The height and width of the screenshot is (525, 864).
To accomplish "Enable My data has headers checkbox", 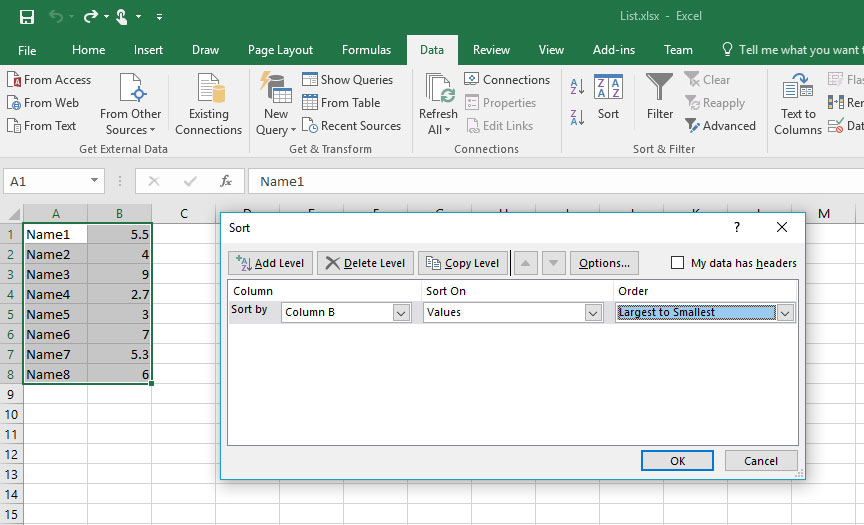I will [x=678, y=263].
